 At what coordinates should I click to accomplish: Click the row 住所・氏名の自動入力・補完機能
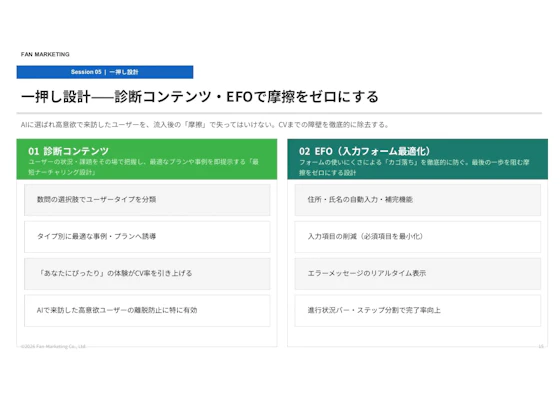click(x=418, y=200)
